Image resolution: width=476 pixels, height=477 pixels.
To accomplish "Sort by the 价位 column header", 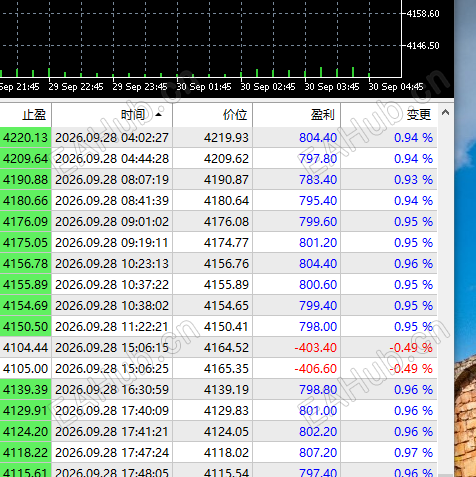I will pyautogui.click(x=213, y=115).
